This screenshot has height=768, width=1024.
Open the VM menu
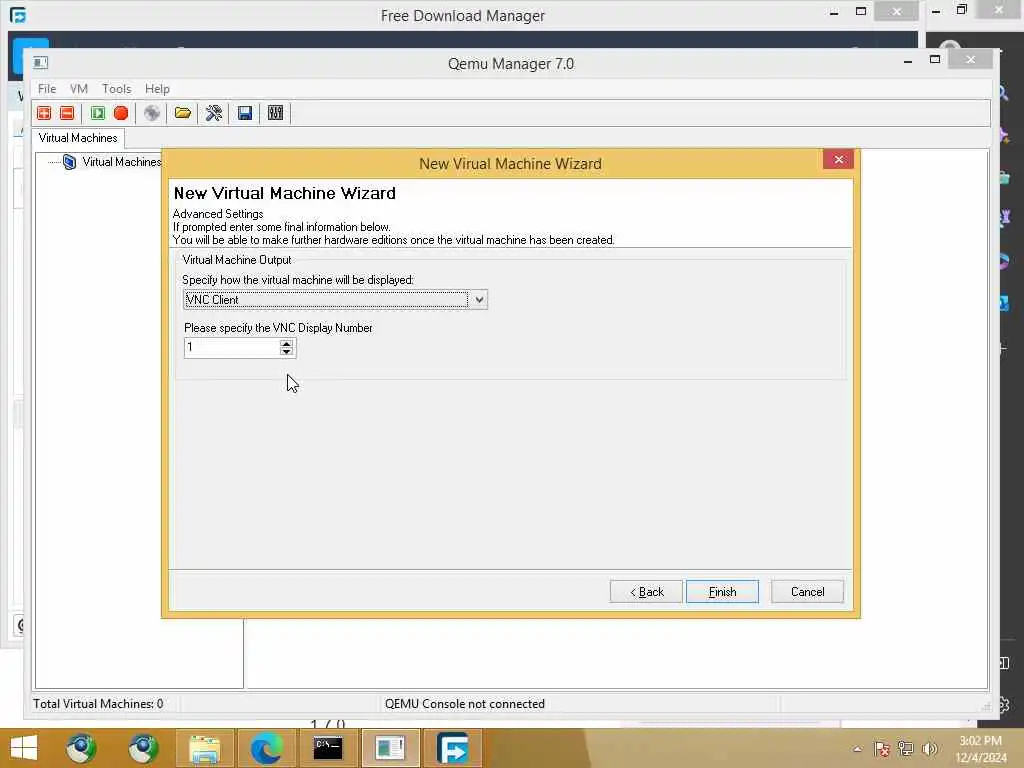click(x=79, y=89)
